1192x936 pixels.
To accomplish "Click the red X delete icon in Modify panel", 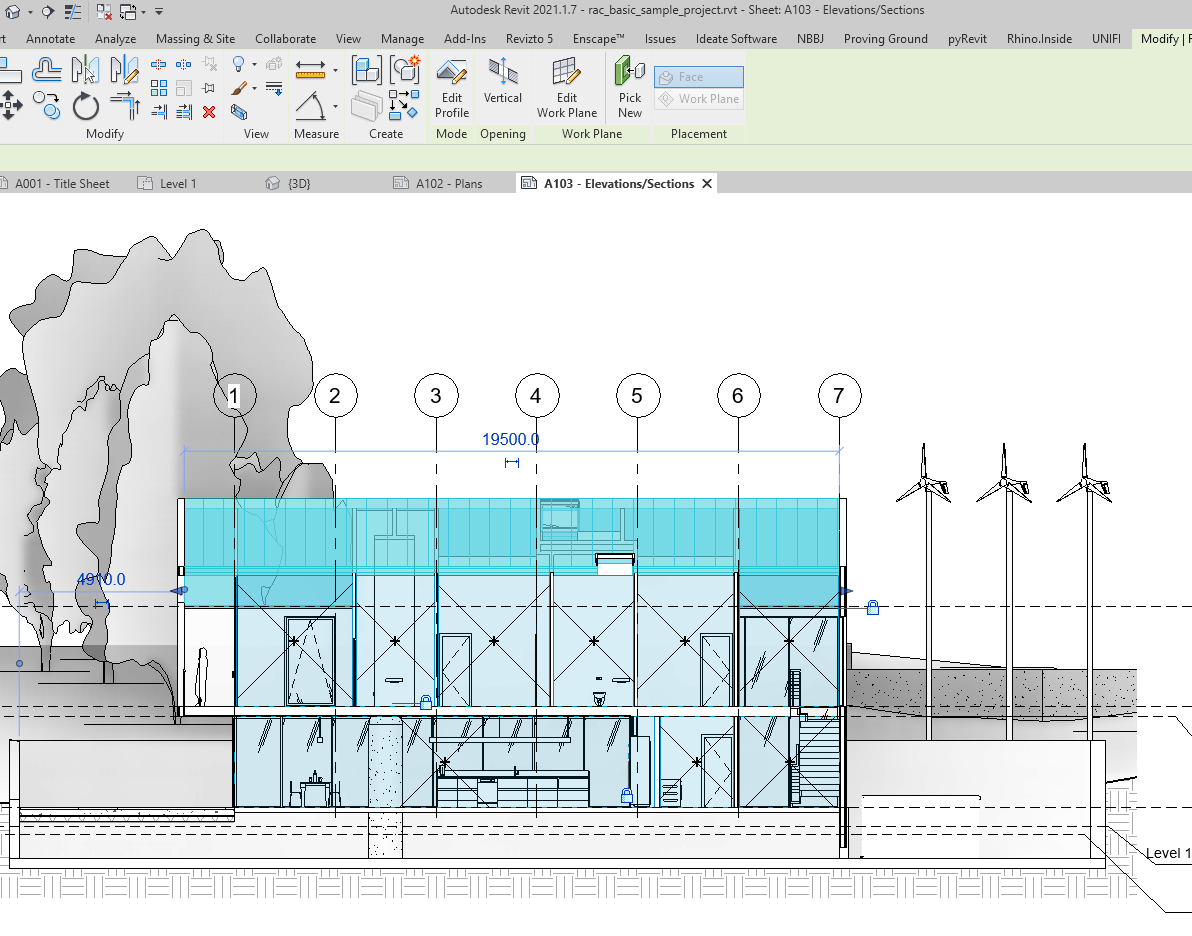I will pyautogui.click(x=208, y=113).
